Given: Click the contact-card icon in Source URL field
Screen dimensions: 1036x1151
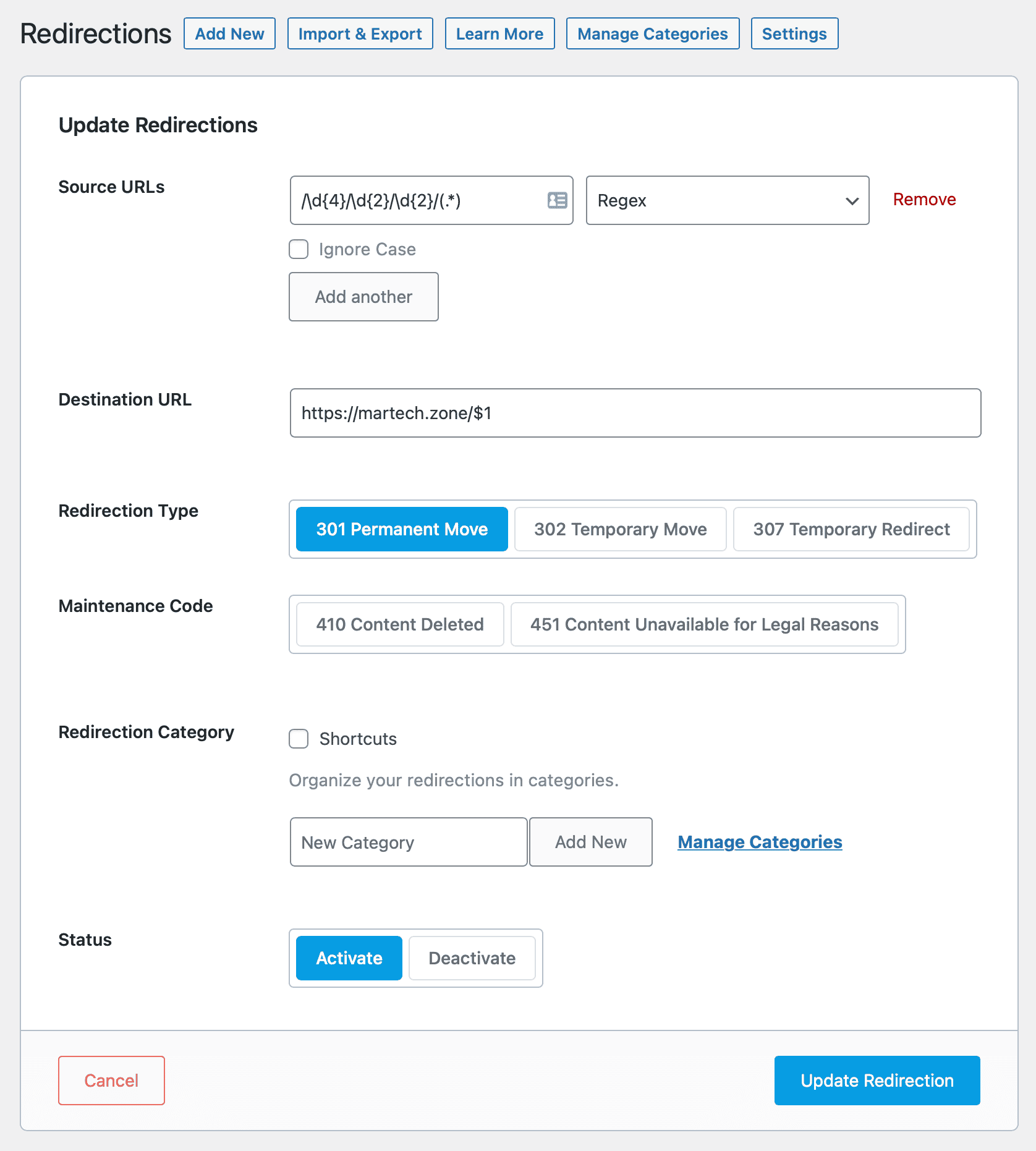Looking at the screenshot, I should tap(557, 200).
